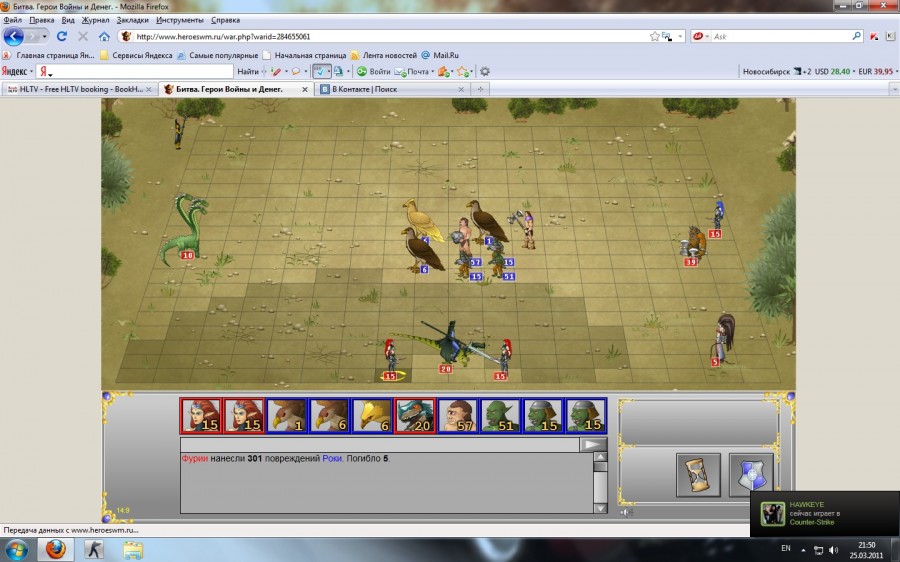Click the hero standing at field's top-left corner
This screenshot has width=900, height=562.
(x=180, y=133)
